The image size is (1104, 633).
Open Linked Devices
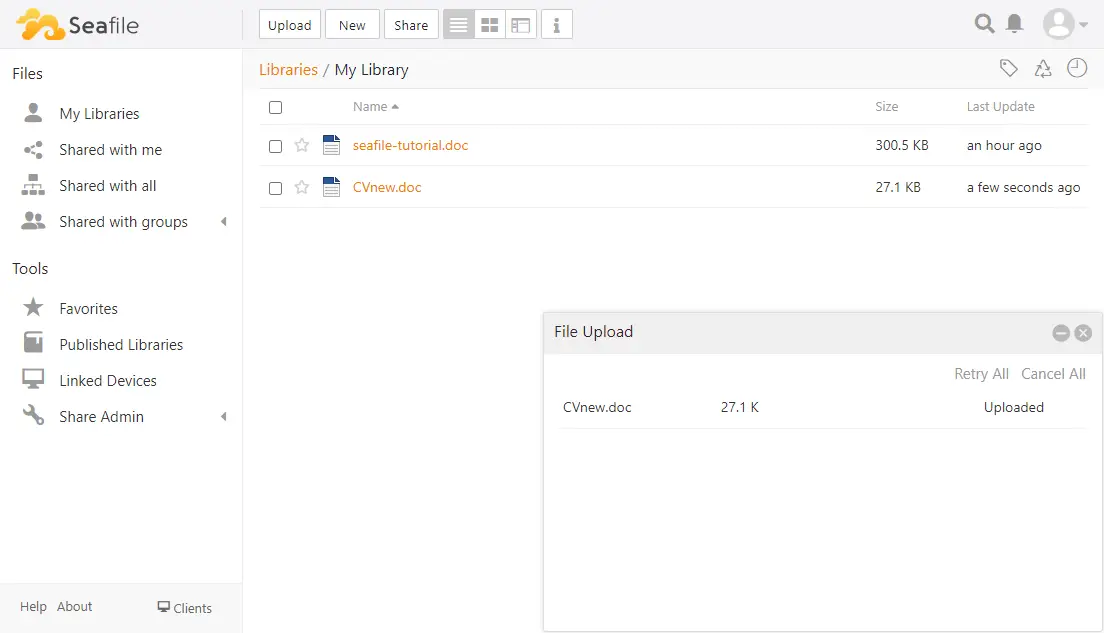coord(108,380)
